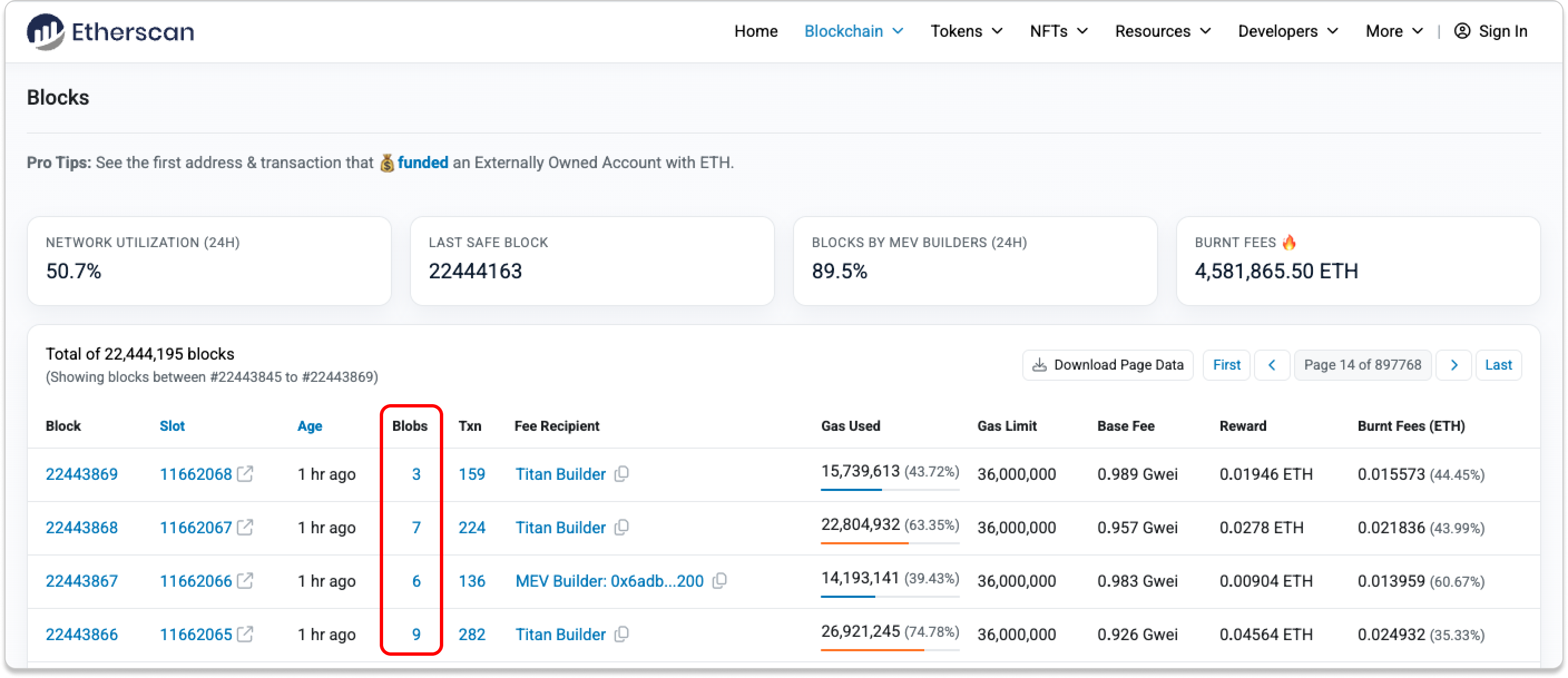The image size is (1568, 678).
Task: Copy Titan Builder address for block 22443866
Action: pos(621,634)
